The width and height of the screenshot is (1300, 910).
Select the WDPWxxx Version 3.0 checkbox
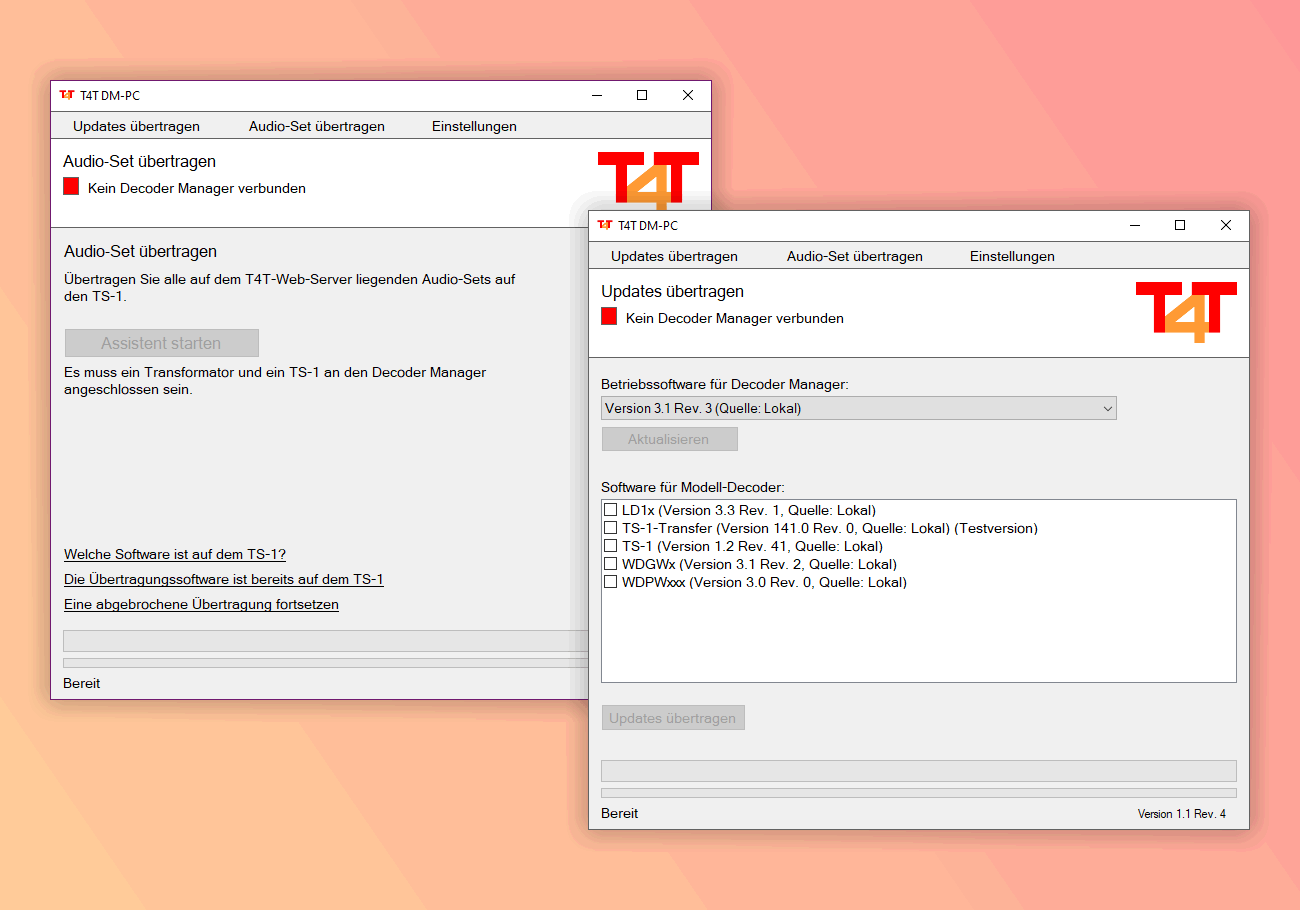(x=610, y=582)
